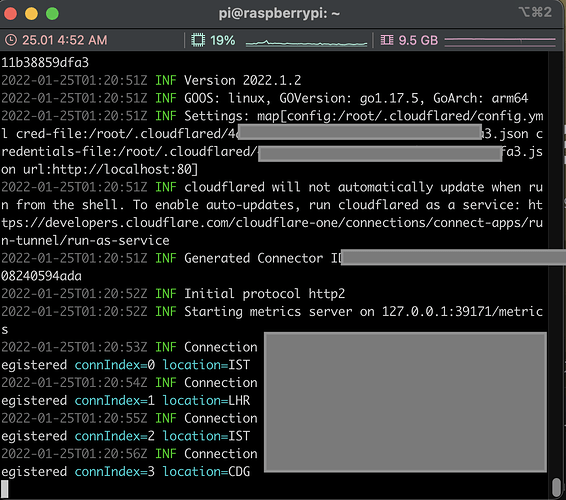Click the connIndex=3 location=CDG text
566x500 pixels.
(162, 471)
